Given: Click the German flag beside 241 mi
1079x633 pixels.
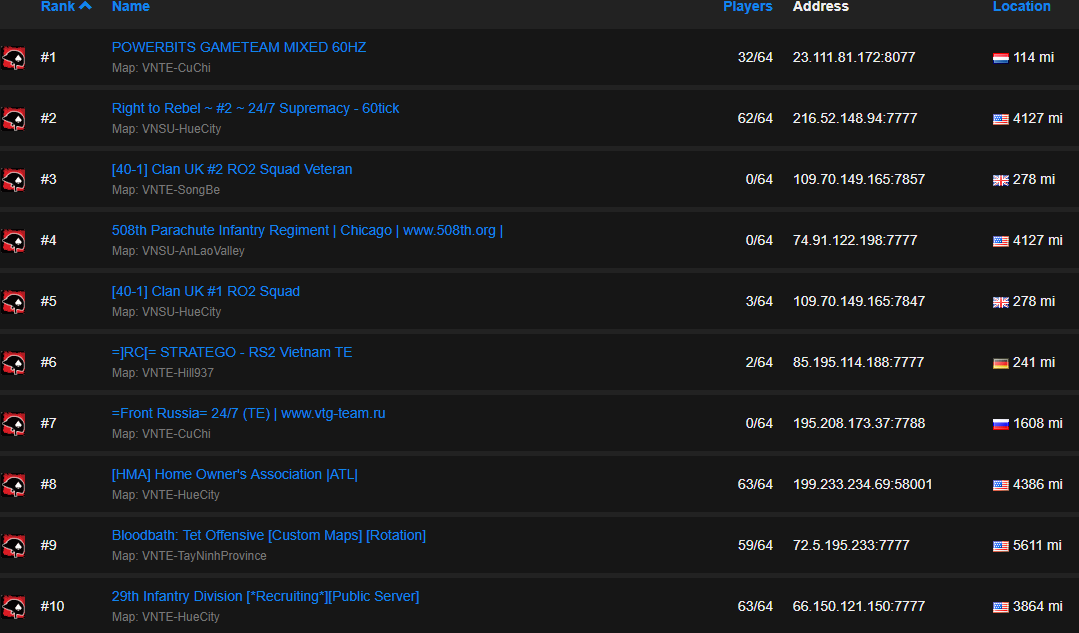Looking at the screenshot, I should click(x=1001, y=363).
